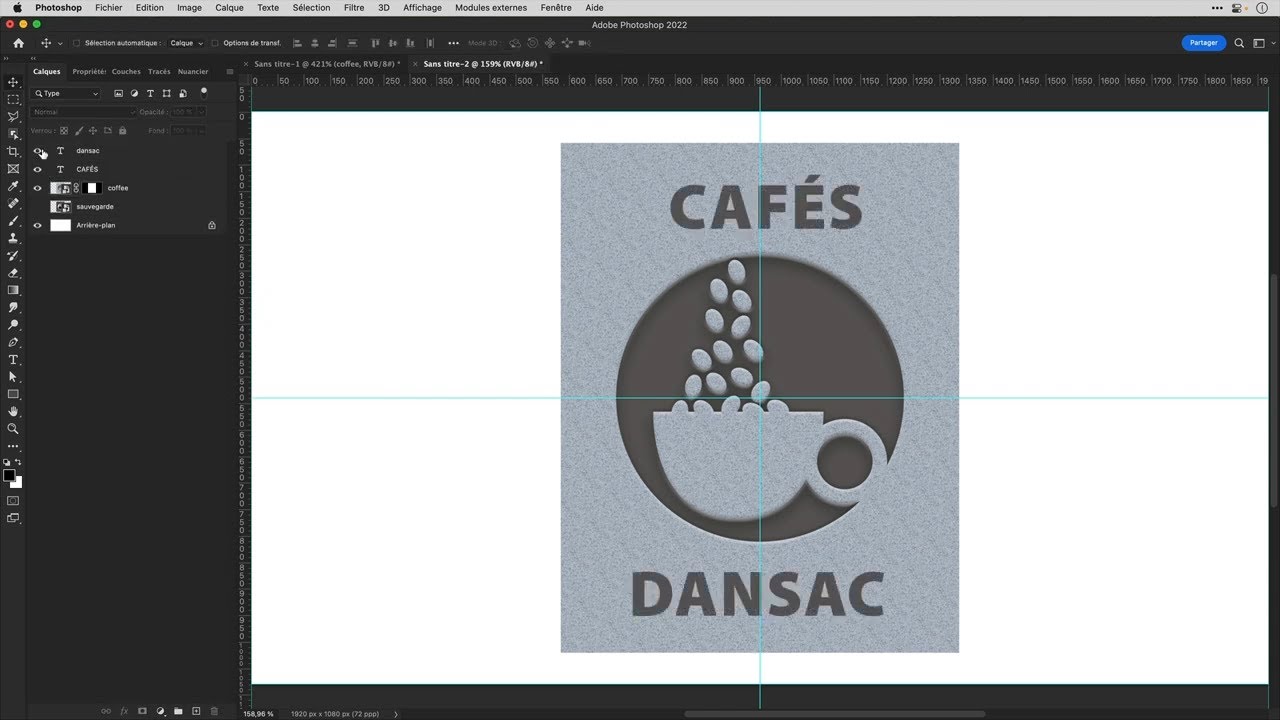Viewport: 1280px width, 720px height.
Task: Open the Affichage menu
Action: pyautogui.click(x=422, y=7)
